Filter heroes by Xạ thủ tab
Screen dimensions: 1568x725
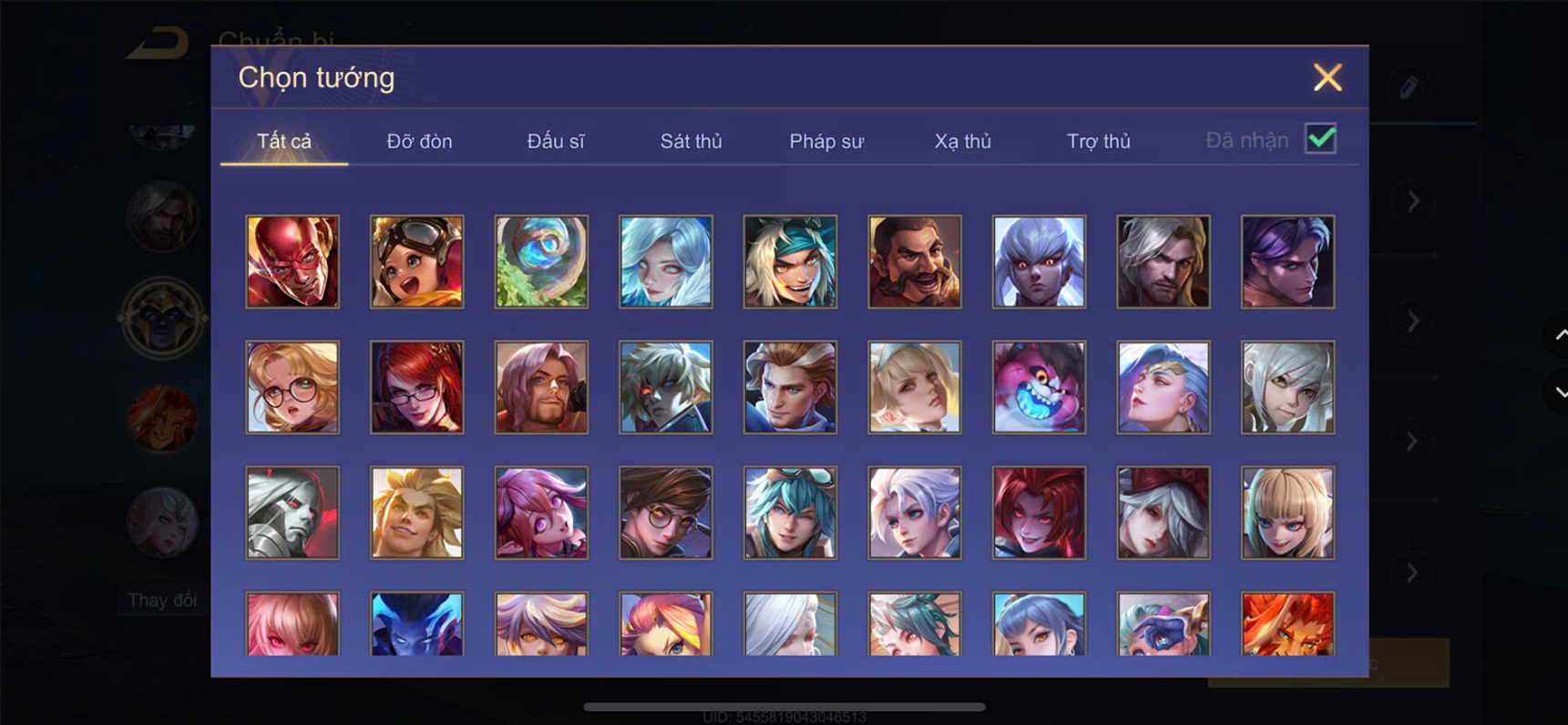(962, 141)
